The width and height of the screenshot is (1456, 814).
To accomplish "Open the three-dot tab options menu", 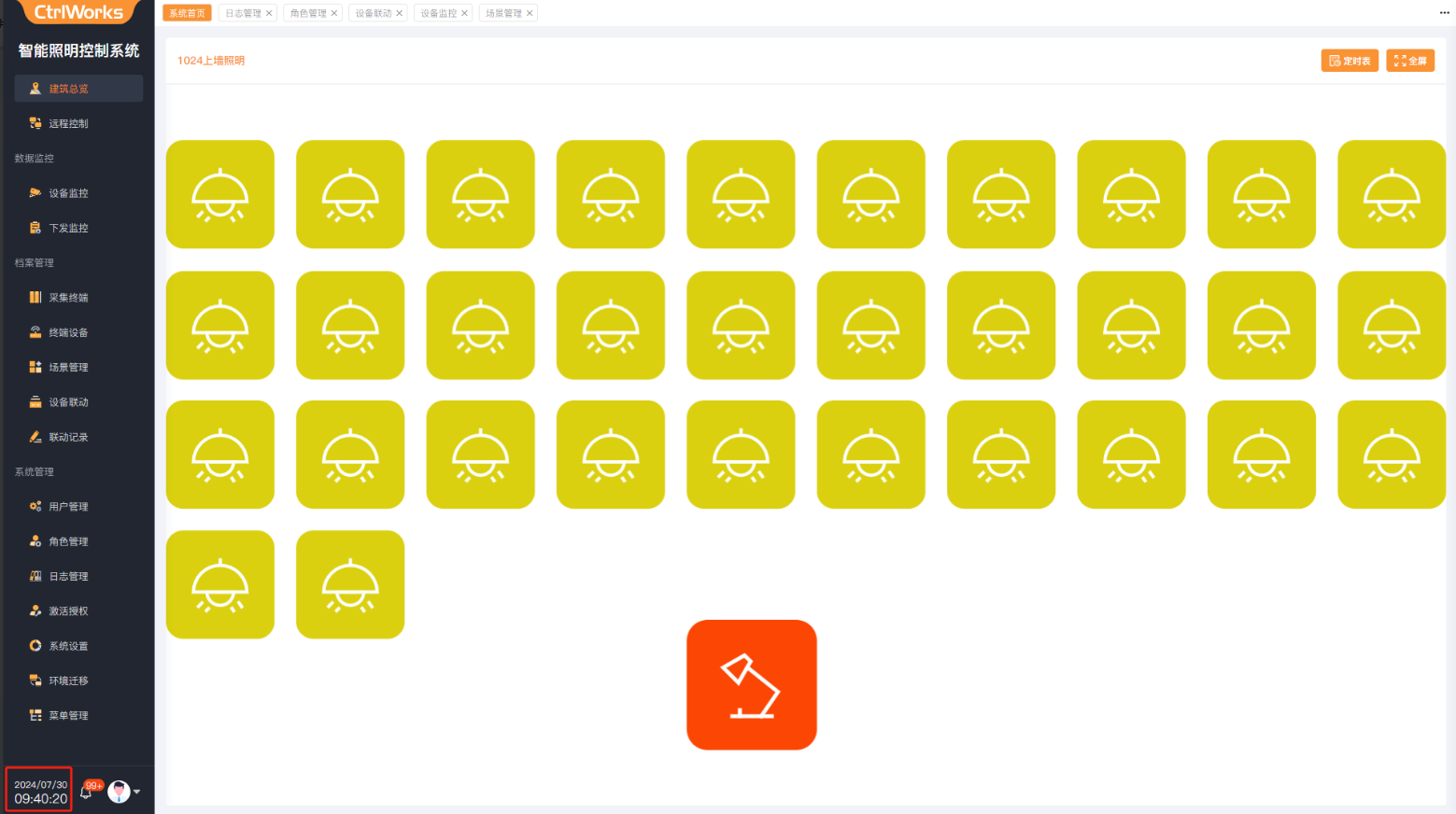I will point(1444,13).
